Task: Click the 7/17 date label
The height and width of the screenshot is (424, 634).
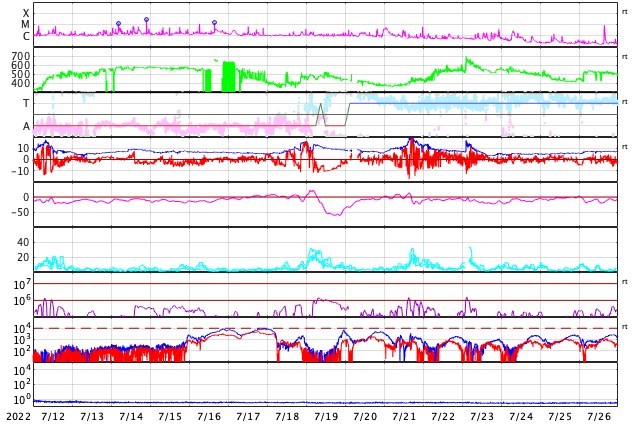Action: (x=248, y=417)
